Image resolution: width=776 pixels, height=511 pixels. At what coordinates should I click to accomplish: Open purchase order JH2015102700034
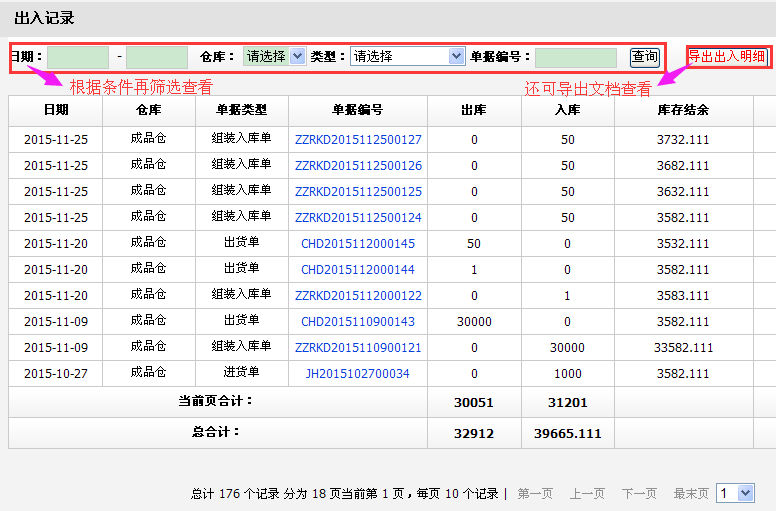pyautogui.click(x=358, y=374)
